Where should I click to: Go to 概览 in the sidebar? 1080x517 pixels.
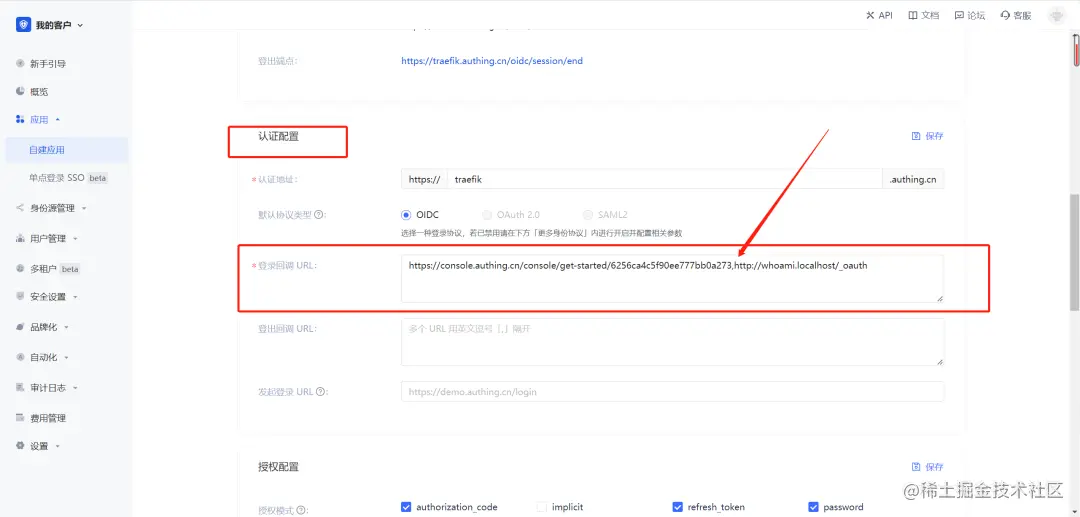tap(39, 92)
